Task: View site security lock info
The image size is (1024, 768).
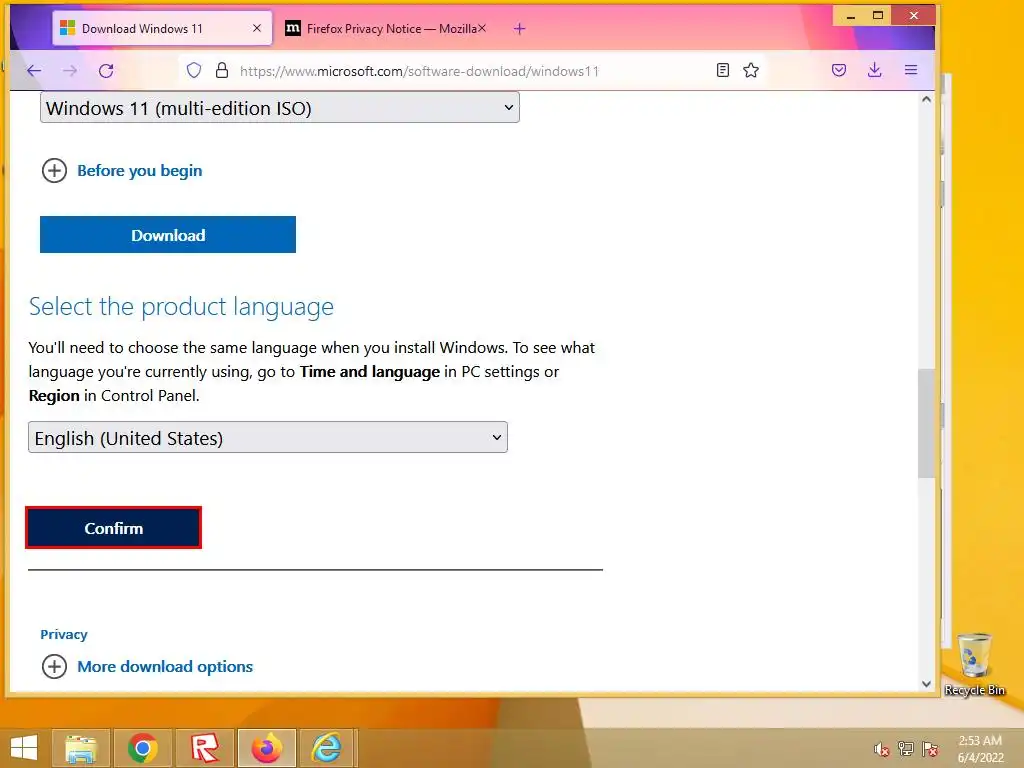Action: coord(222,71)
